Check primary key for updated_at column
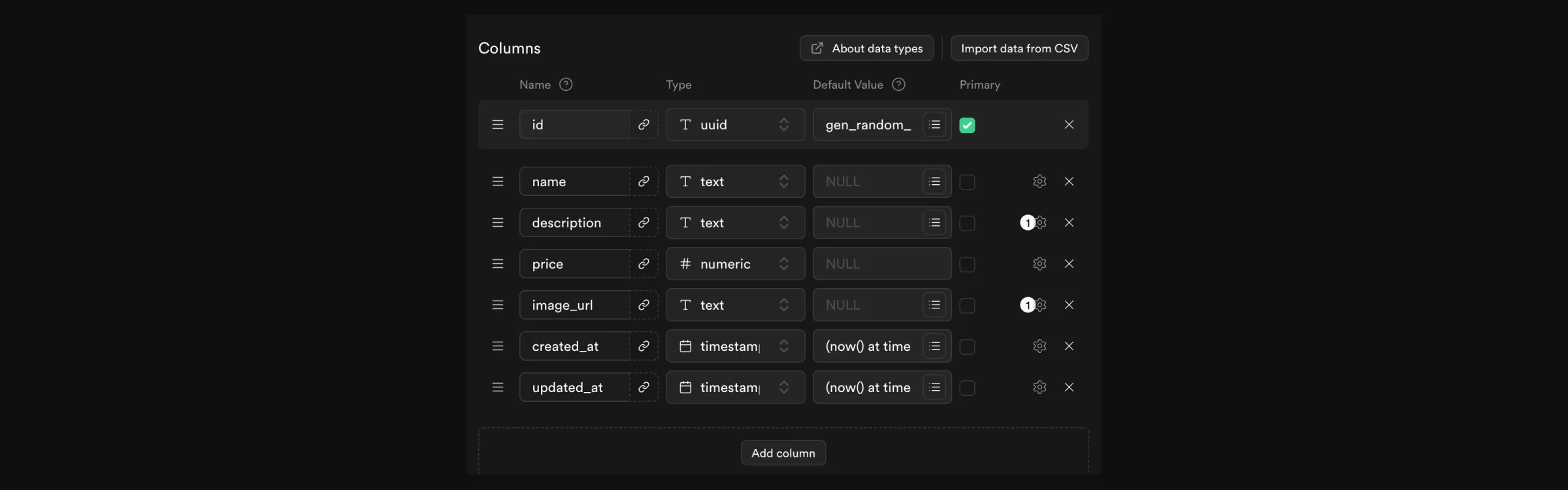 pyautogui.click(x=968, y=388)
